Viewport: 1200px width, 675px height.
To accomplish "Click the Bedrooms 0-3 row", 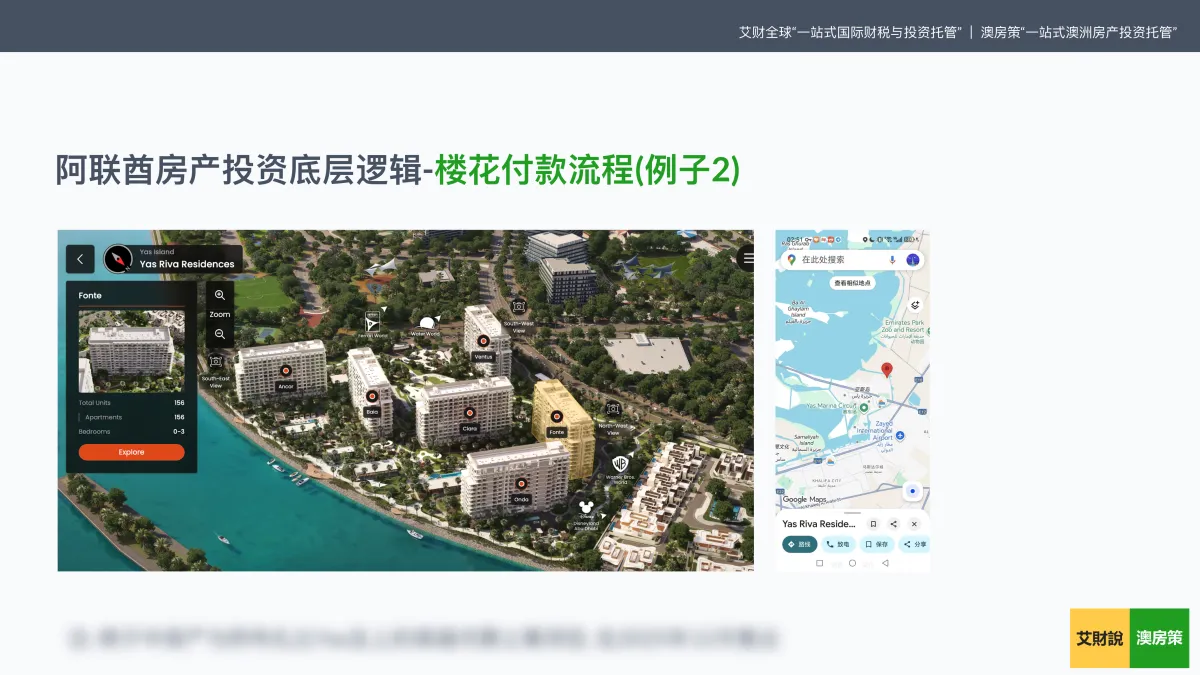I will [132, 432].
